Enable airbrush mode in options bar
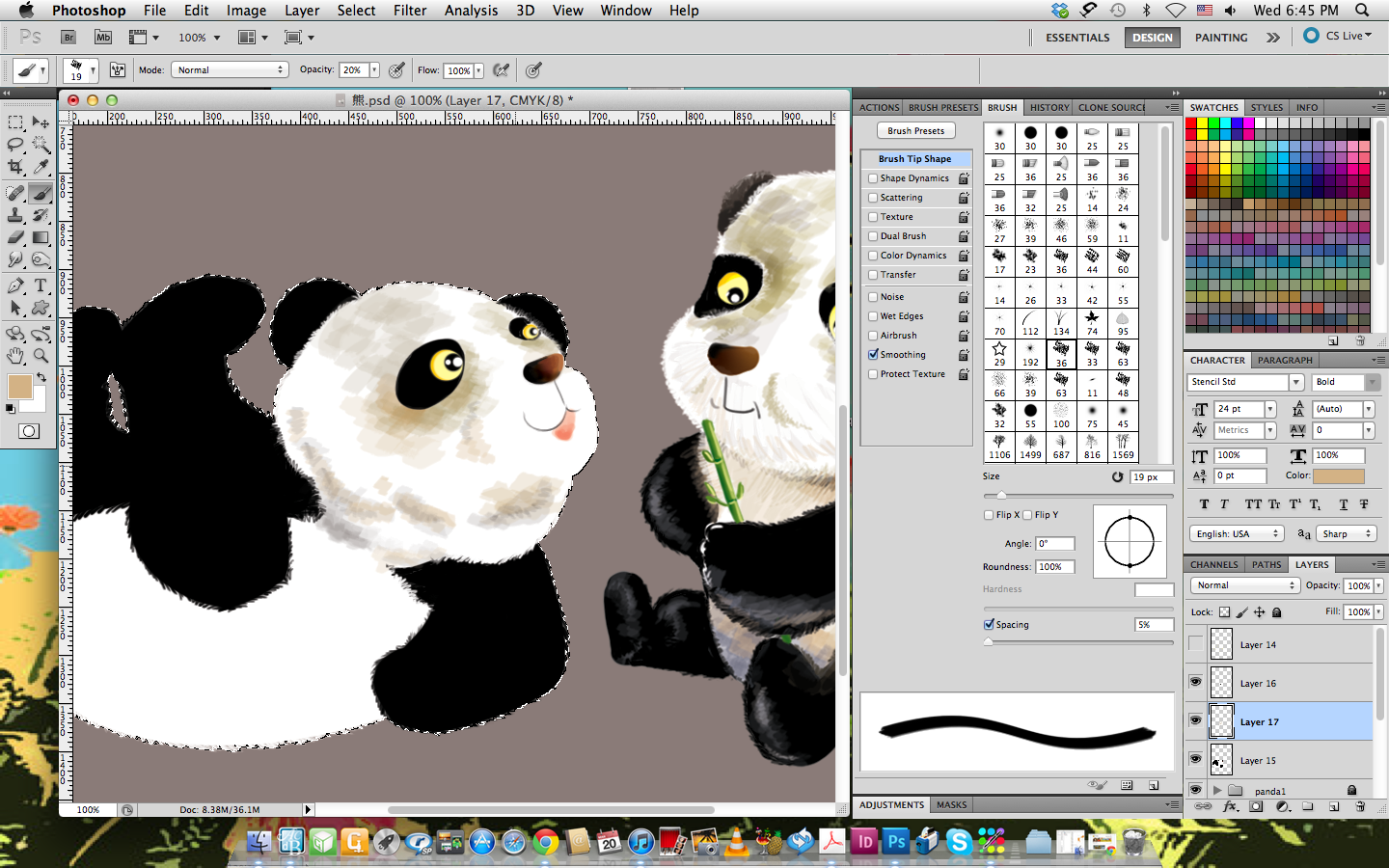Screen dimensions: 1389x868 pos(501,70)
